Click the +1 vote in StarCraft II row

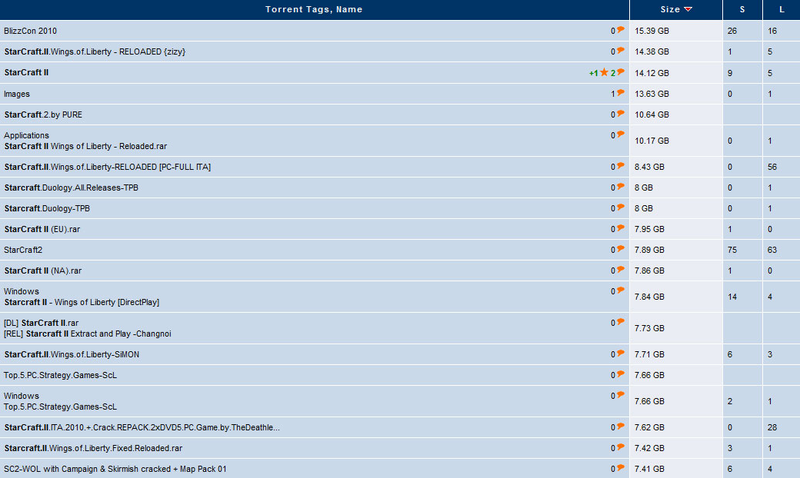point(593,73)
